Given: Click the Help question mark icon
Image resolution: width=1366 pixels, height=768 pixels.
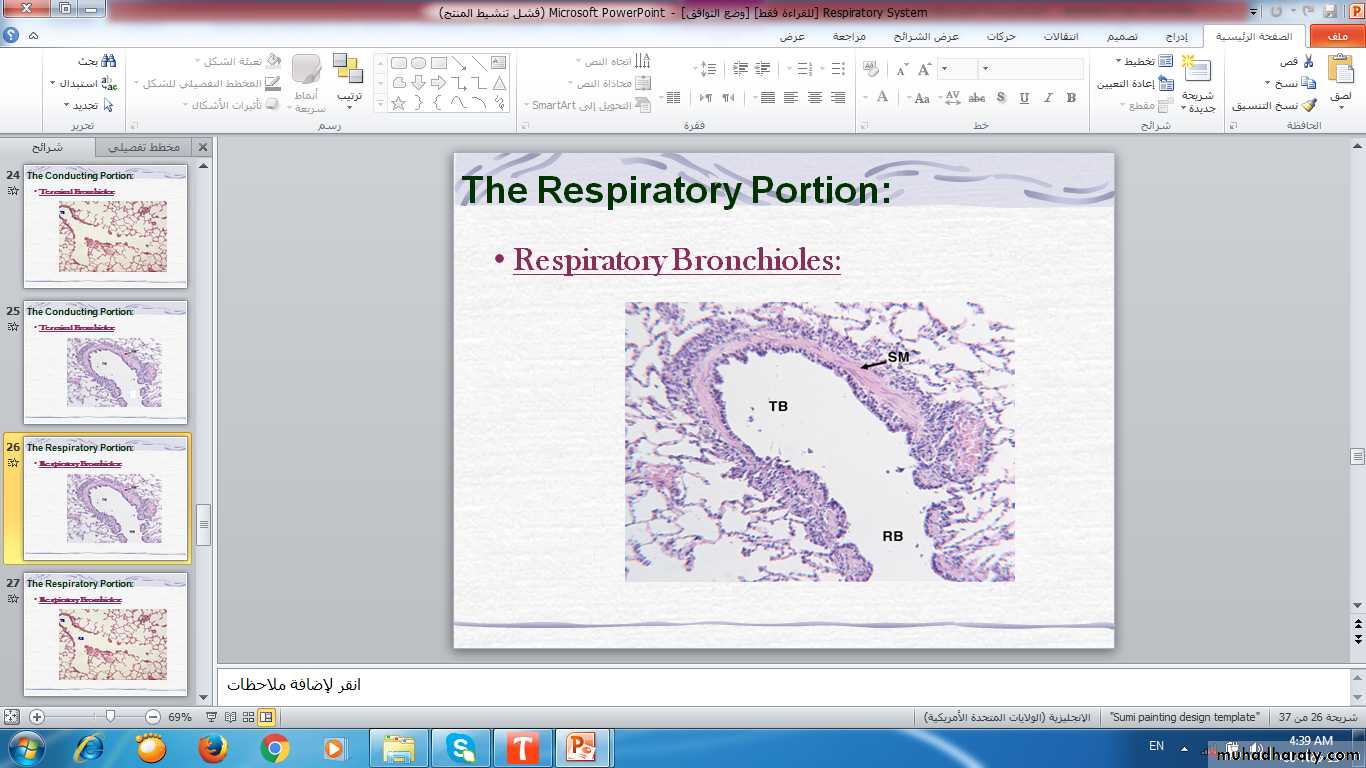Looking at the screenshot, I should click(x=11, y=36).
